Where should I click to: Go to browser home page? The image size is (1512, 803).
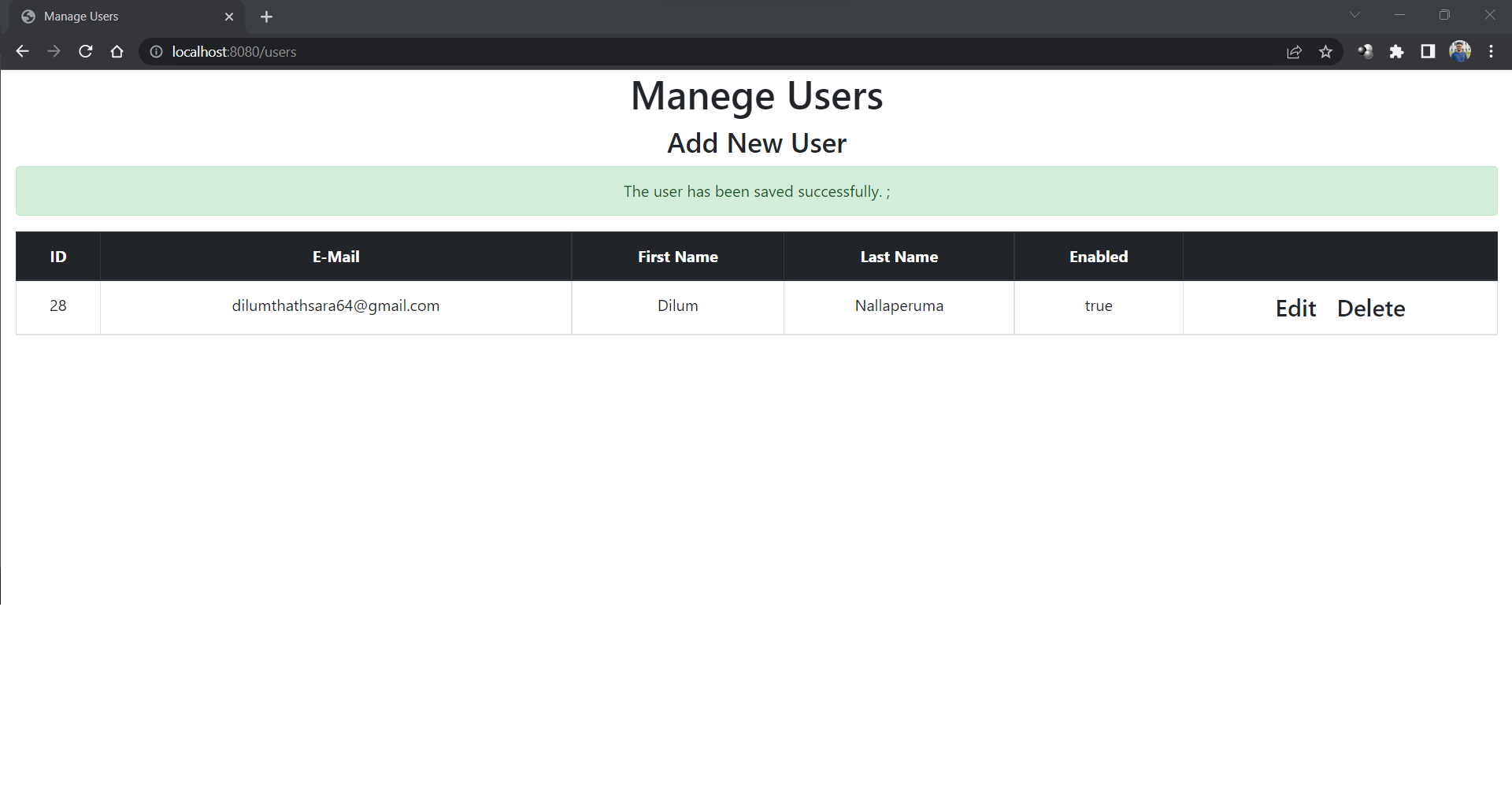click(x=117, y=51)
